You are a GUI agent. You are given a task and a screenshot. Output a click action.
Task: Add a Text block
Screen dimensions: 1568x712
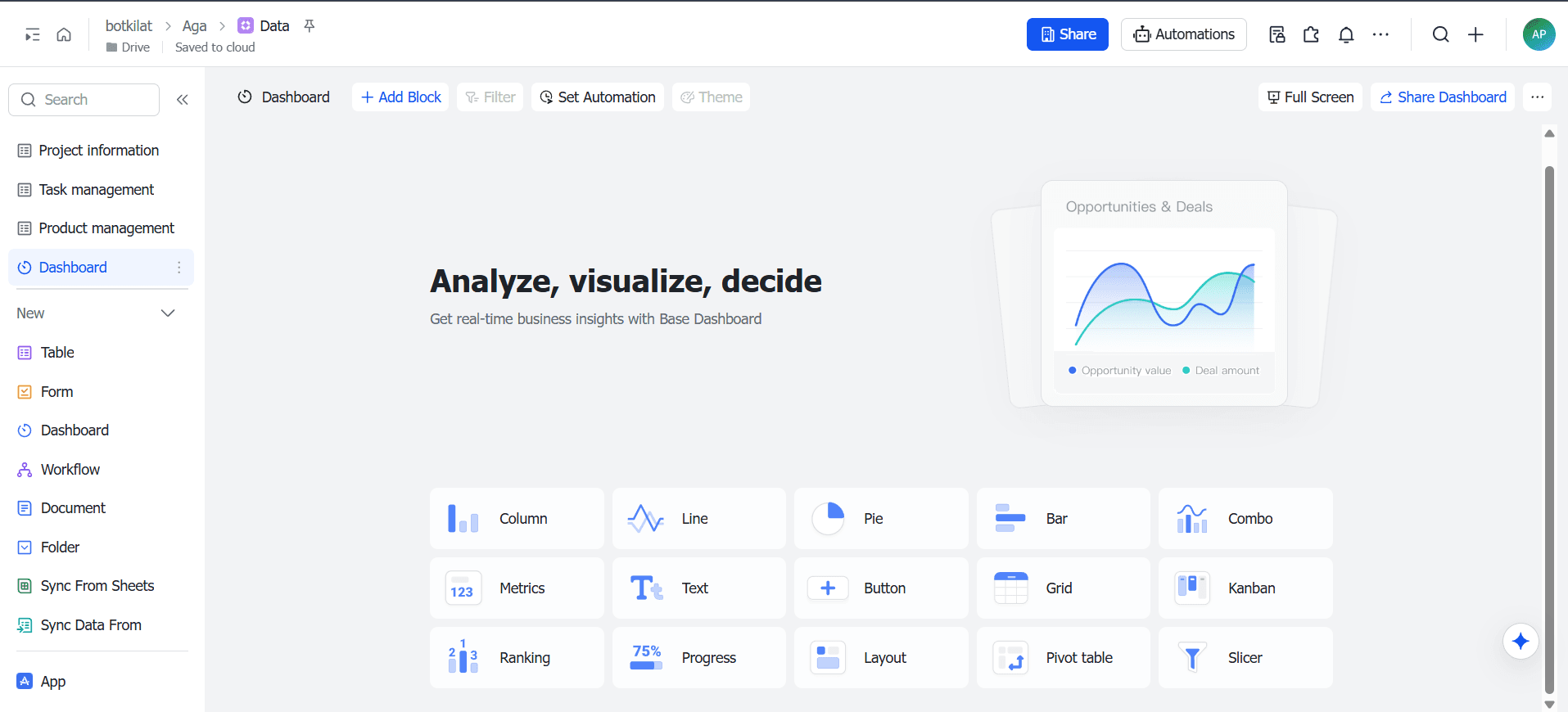click(x=699, y=588)
